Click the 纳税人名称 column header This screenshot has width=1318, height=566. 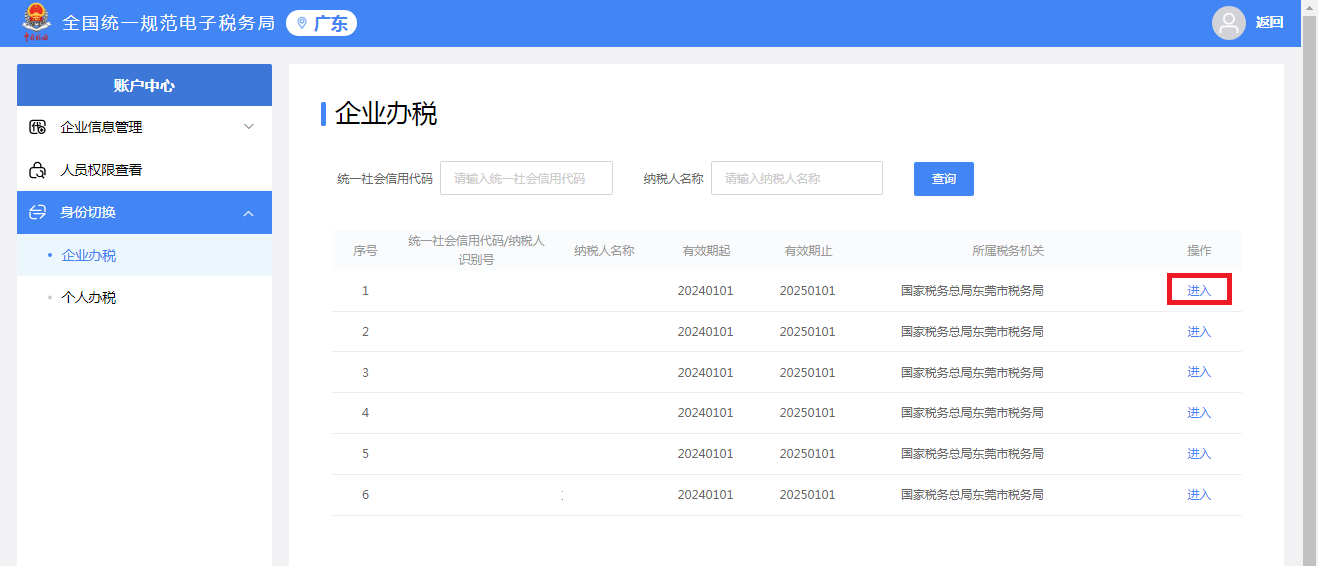click(604, 250)
